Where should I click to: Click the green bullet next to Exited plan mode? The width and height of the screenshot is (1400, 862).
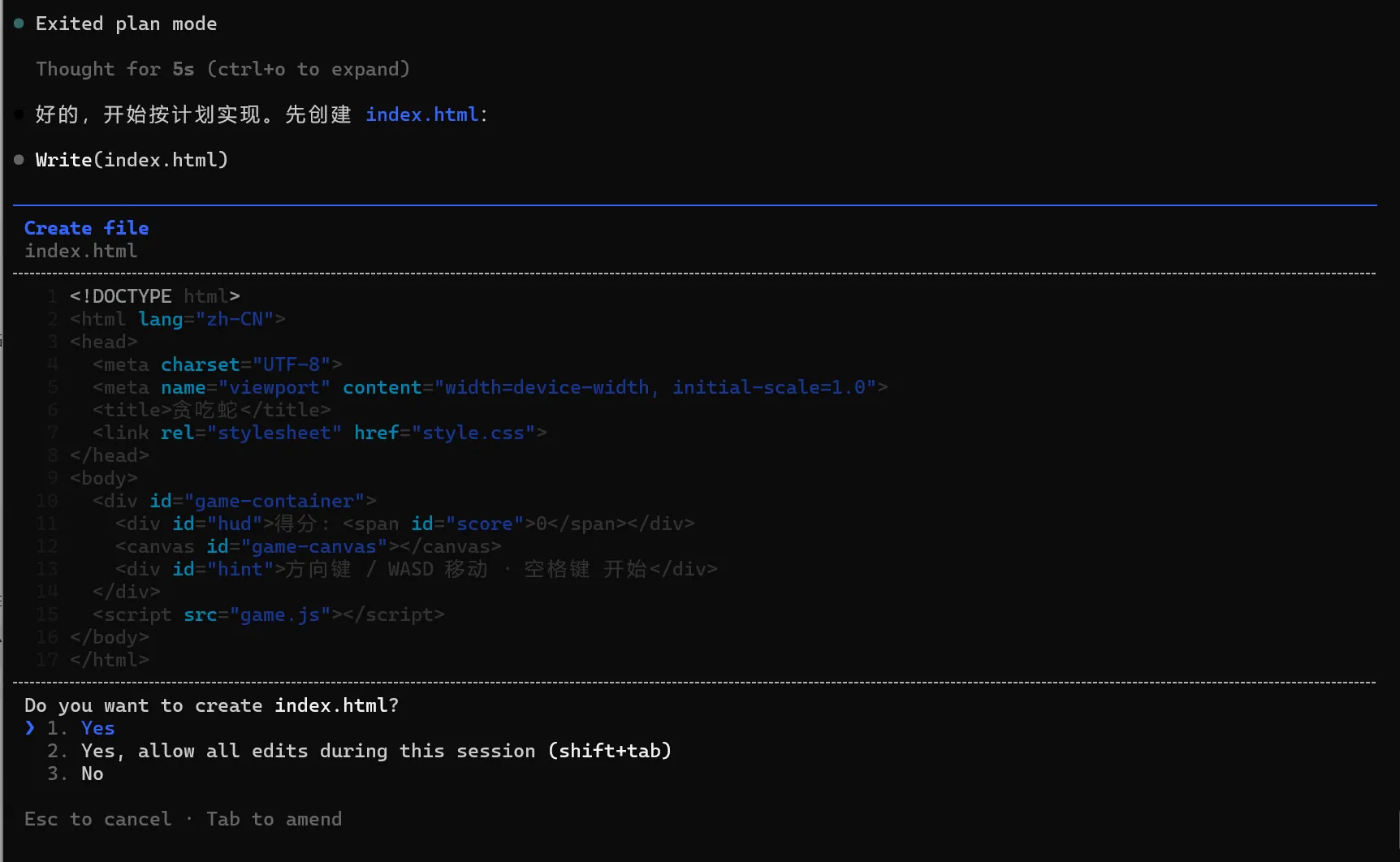(19, 24)
